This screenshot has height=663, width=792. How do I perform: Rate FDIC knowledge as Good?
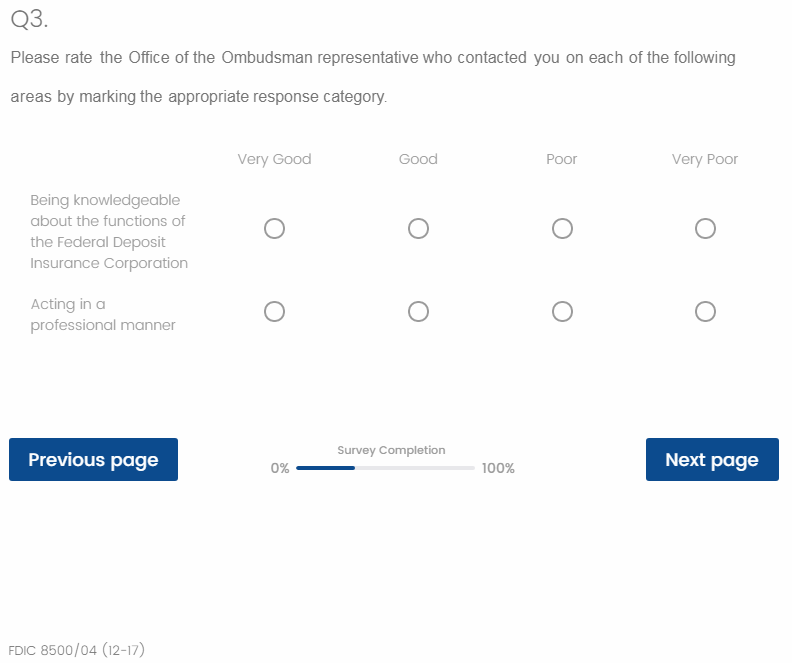[x=419, y=229]
